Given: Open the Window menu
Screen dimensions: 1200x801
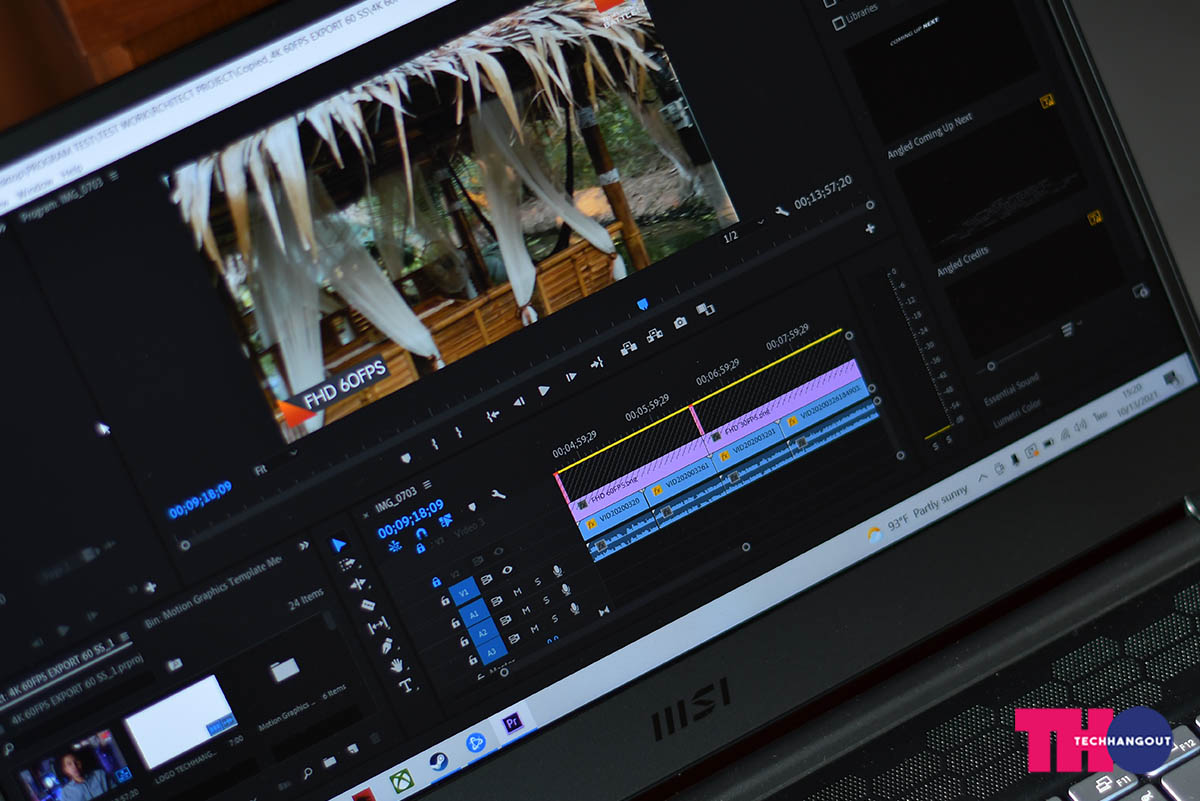Looking at the screenshot, I should coord(36,186).
